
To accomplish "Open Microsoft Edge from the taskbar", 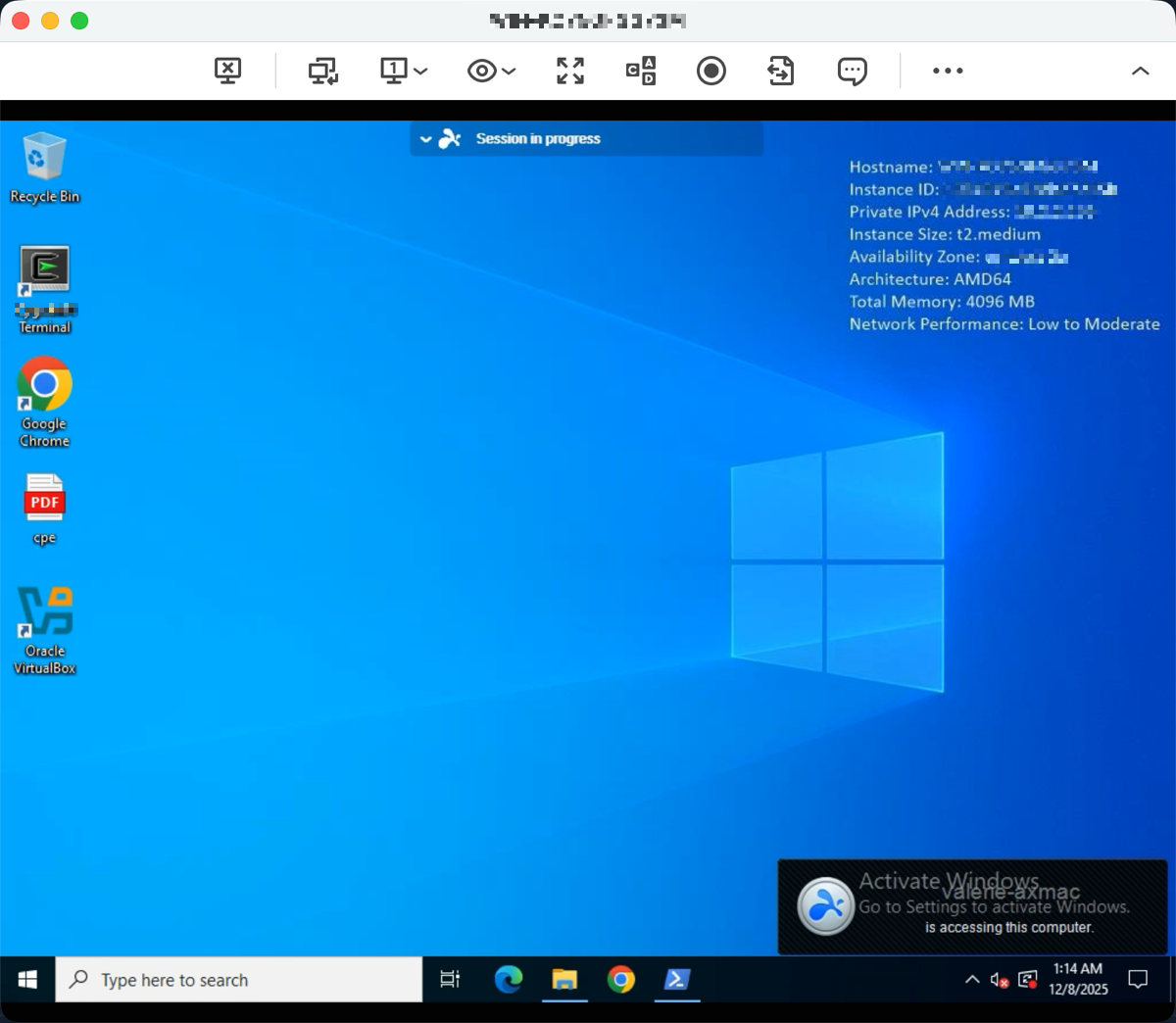I will 509,979.
